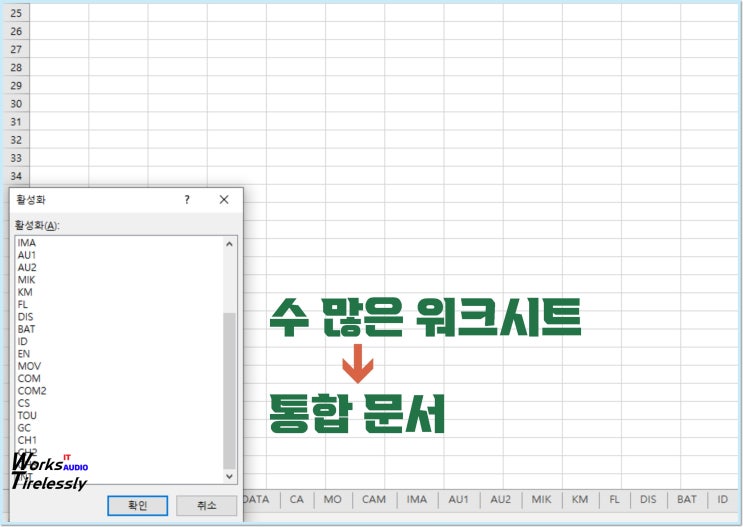Select row header 33
The image size is (743, 527).
(x=16, y=158)
